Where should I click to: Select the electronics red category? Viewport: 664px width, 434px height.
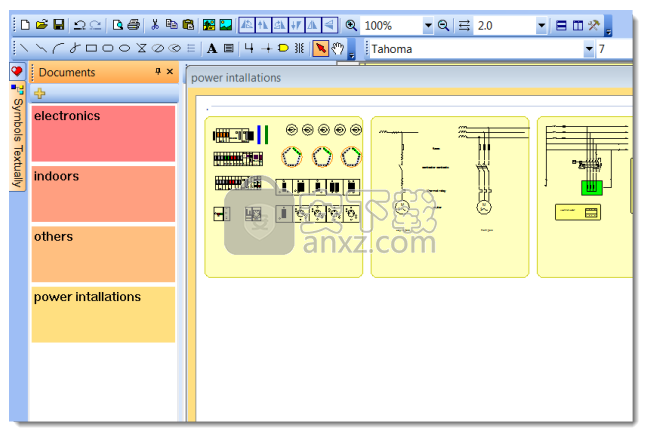pyautogui.click(x=103, y=133)
